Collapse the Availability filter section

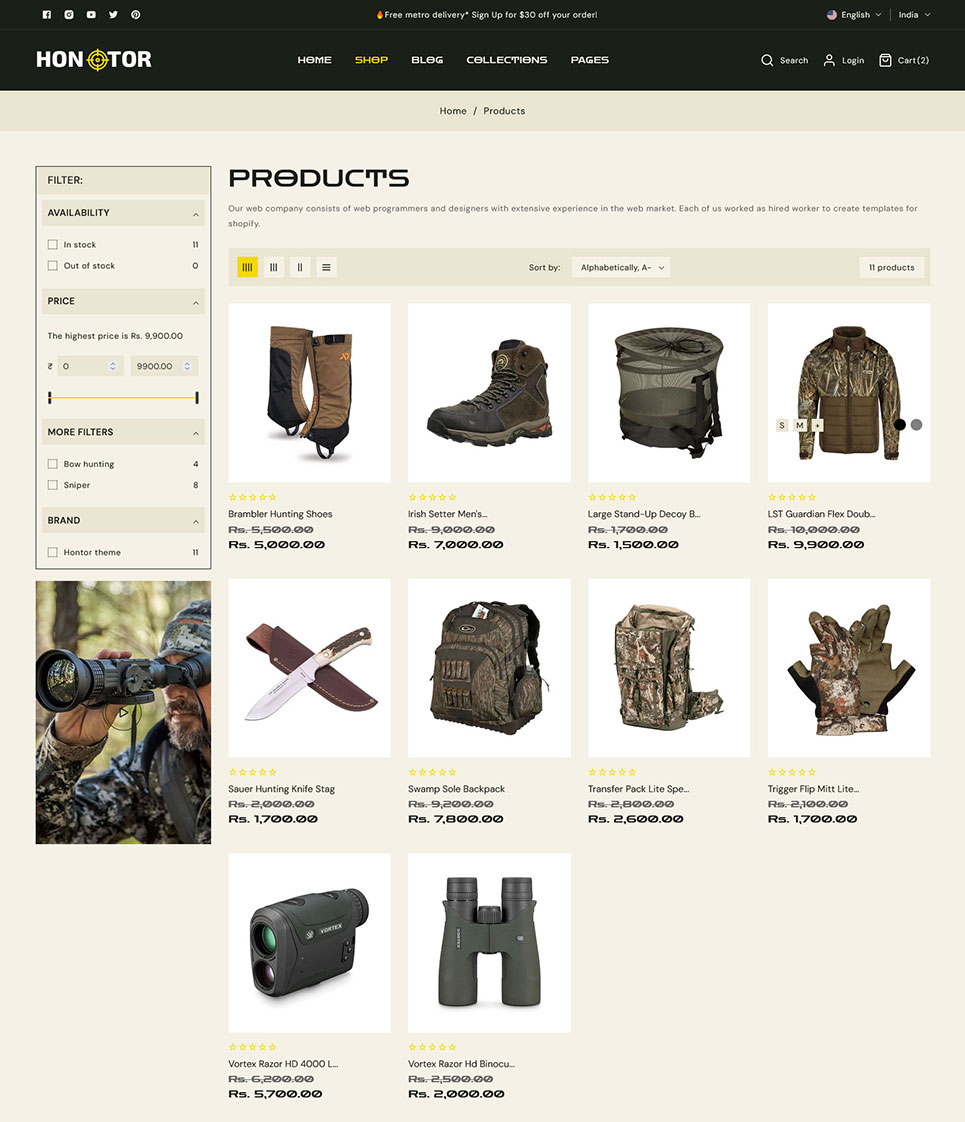pos(195,214)
